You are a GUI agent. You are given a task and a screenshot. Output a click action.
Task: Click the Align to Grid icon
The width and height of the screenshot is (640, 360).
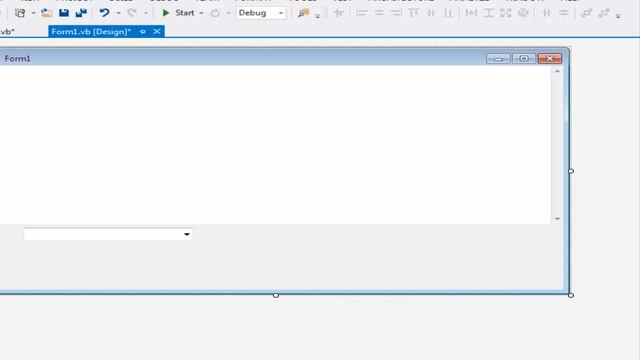point(339,13)
